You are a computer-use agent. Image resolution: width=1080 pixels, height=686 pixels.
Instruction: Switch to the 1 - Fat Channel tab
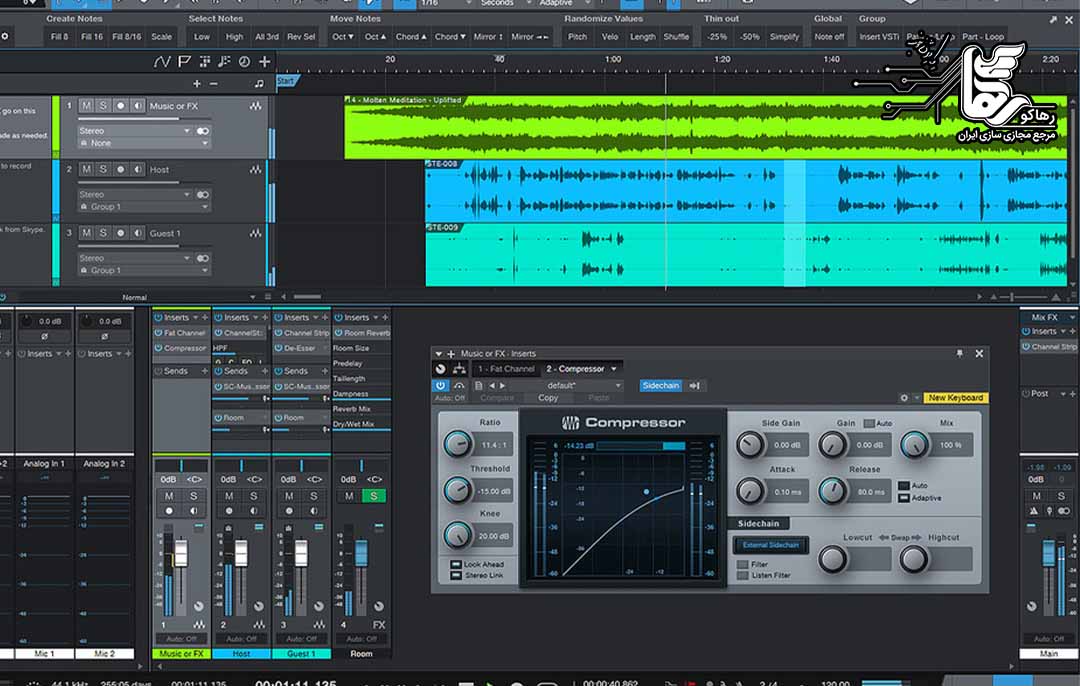coord(506,369)
